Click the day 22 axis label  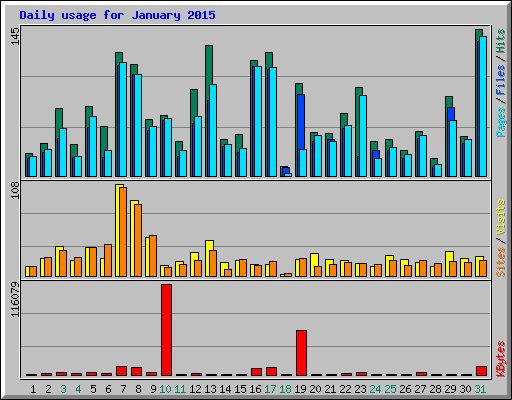345,389
